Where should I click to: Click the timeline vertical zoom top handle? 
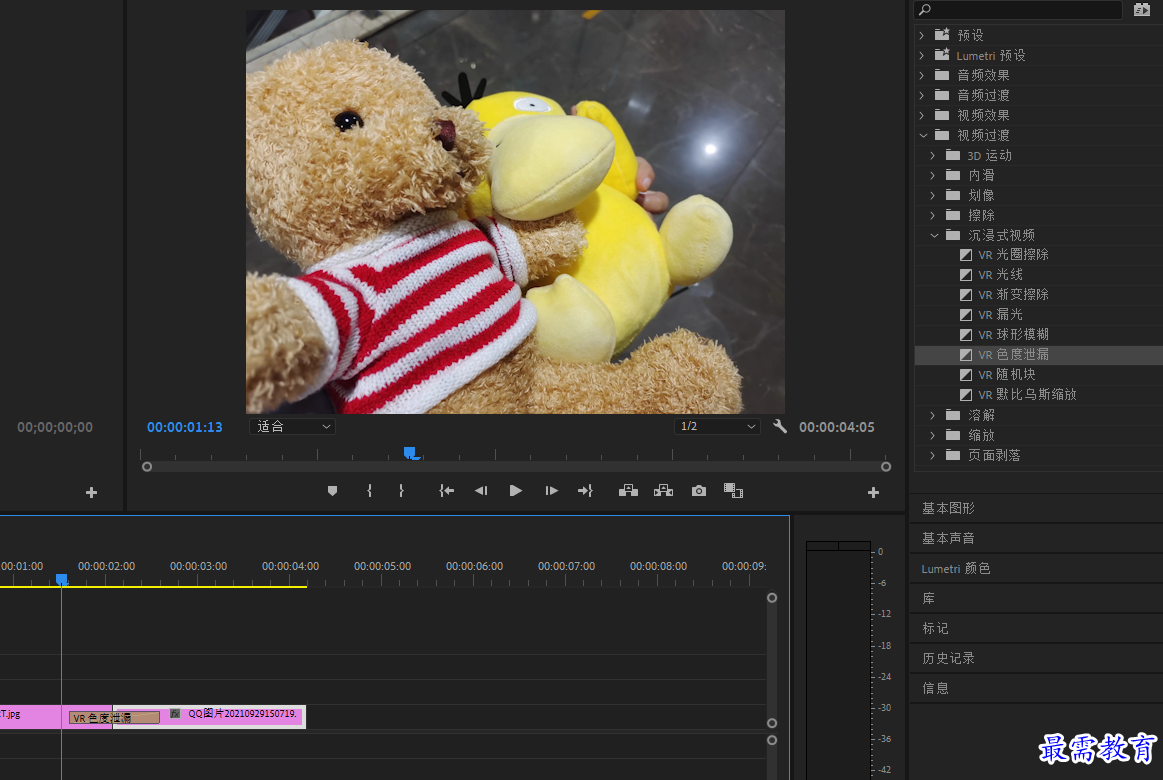772,598
